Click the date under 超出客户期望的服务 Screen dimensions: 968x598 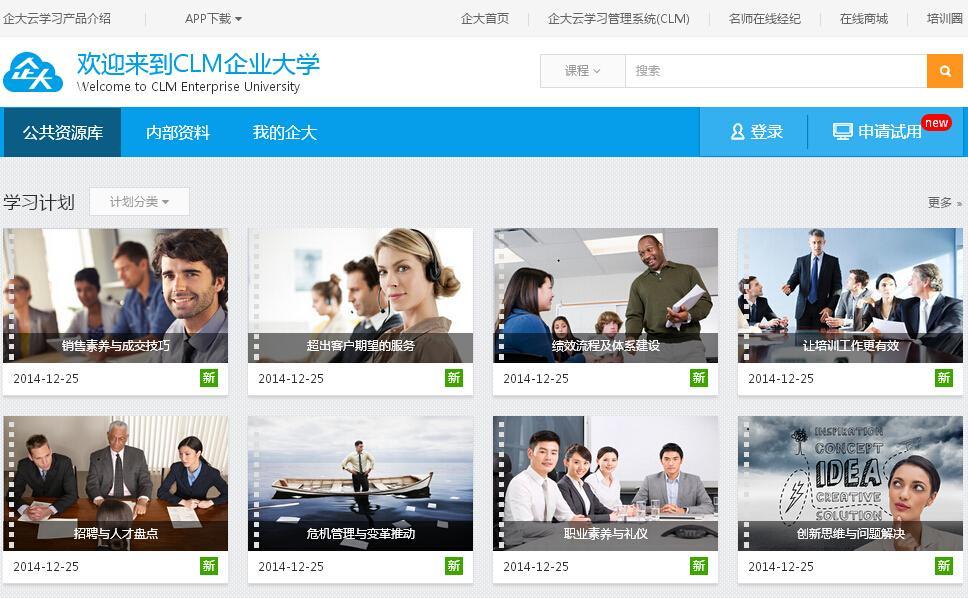point(291,379)
